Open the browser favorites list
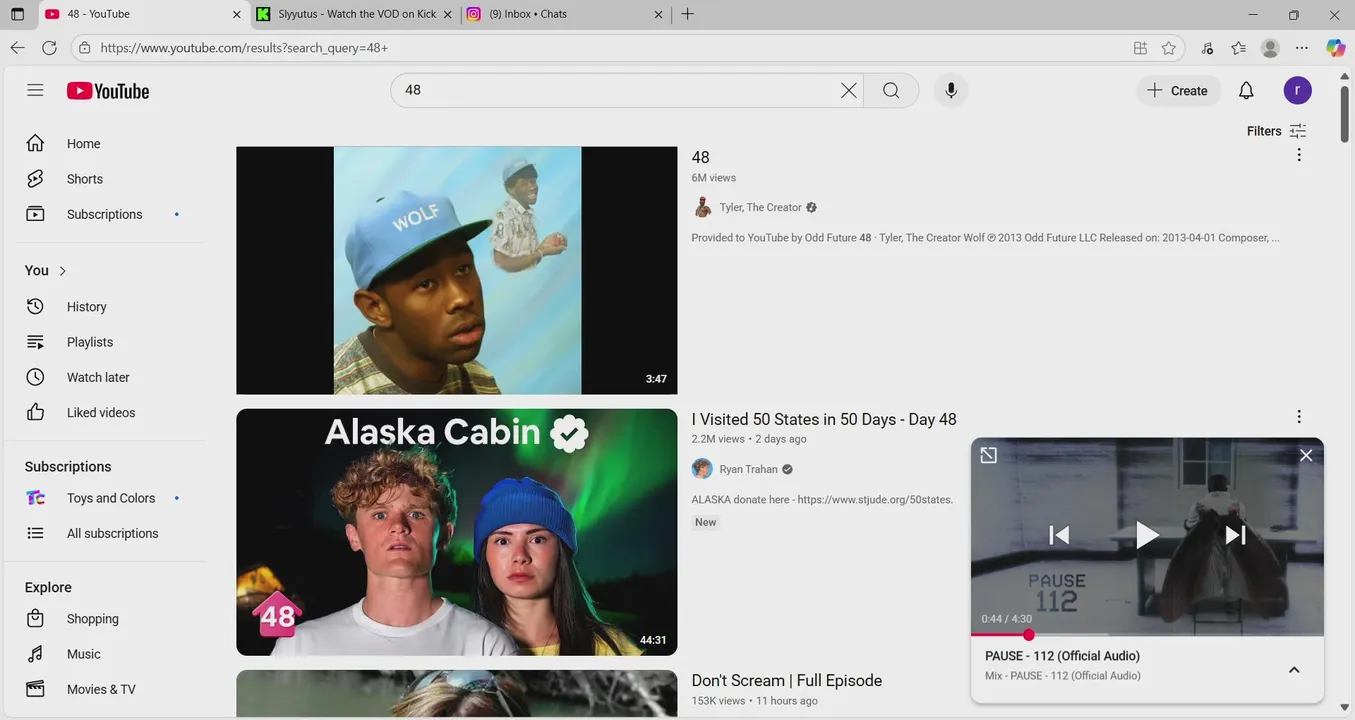This screenshot has width=1355, height=720. coord(1238,47)
